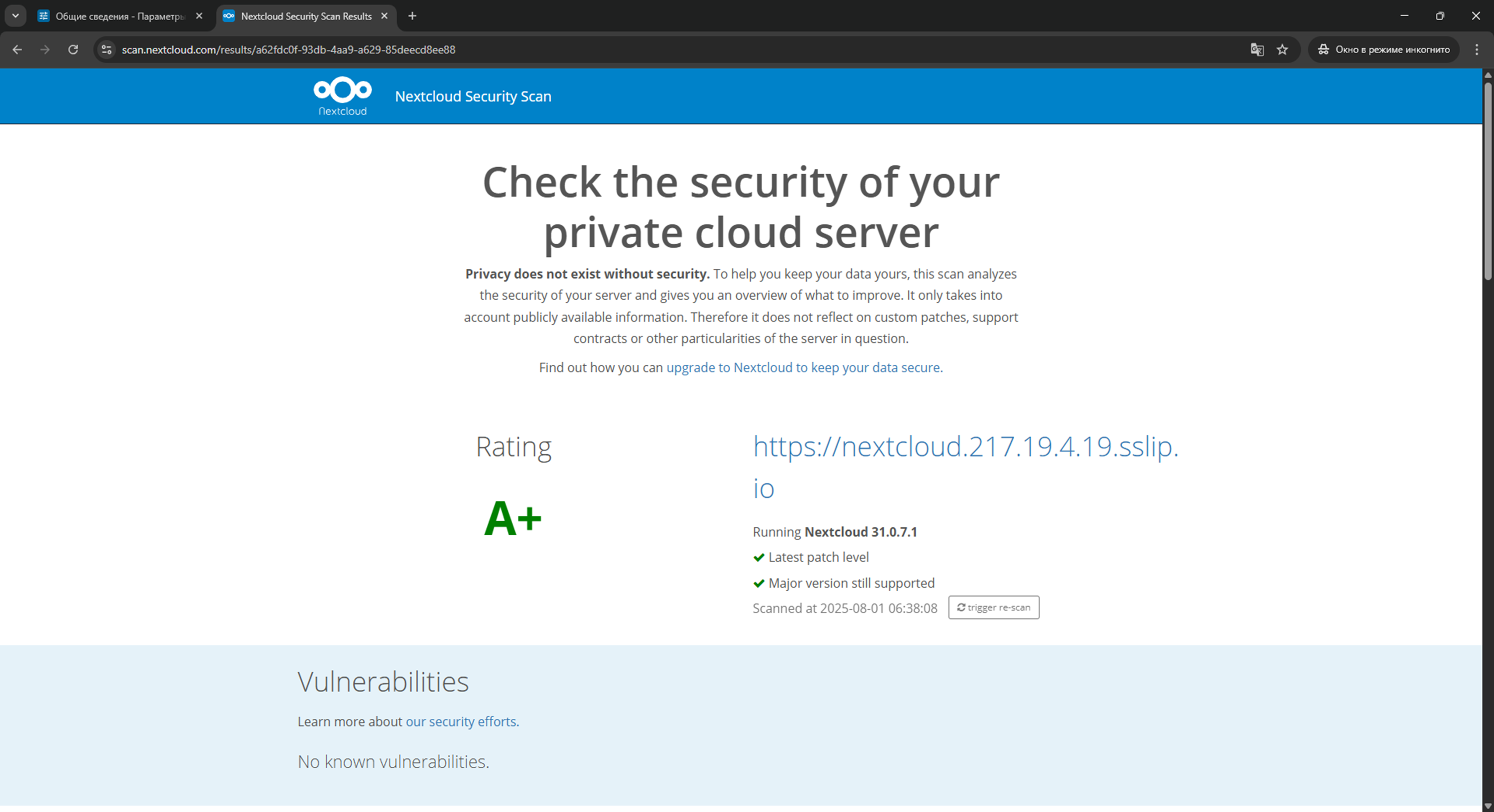Image resolution: width=1494 pixels, height=812 pixels.
Task: Go back to the previous page
Action: coord(17,50)
